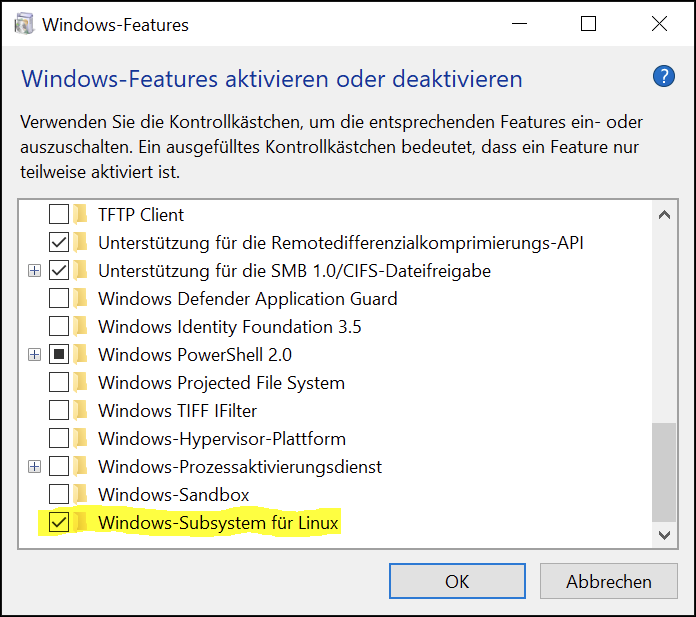This screenshot has height=617, width=696.
Task: Click folder icon of Windows-Subsystem für Linux
Action: tap(81, 522)
